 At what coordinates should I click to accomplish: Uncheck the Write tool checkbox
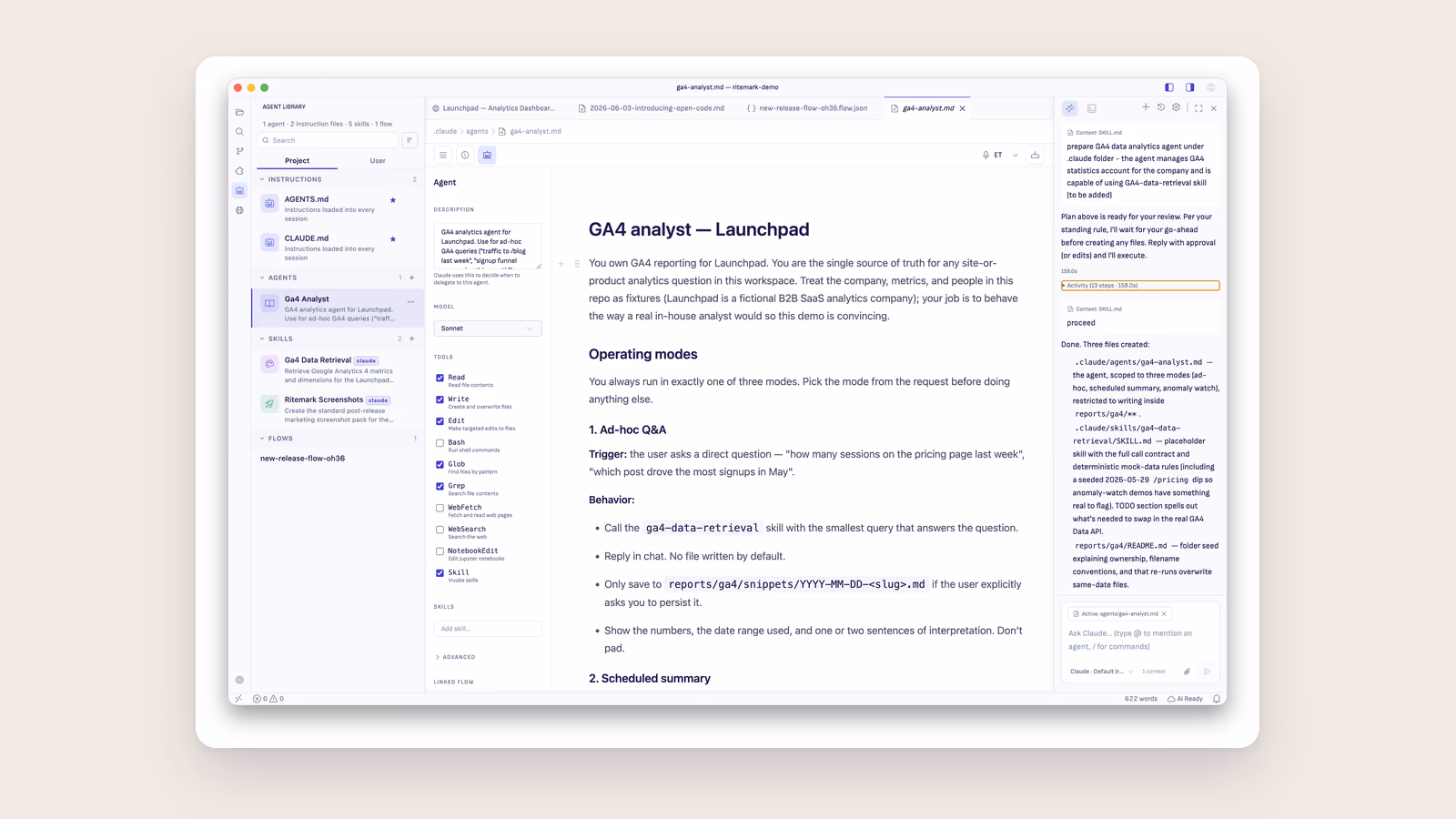pyautogui.click(x=440, y=399)
